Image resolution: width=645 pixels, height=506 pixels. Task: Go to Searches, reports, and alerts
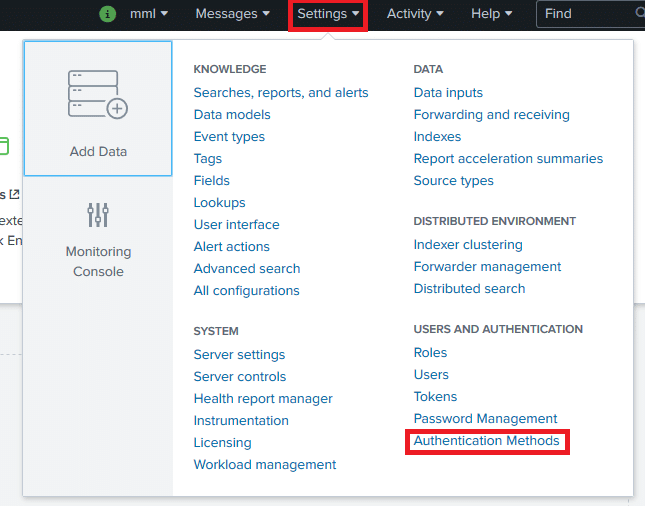(281, 93)
